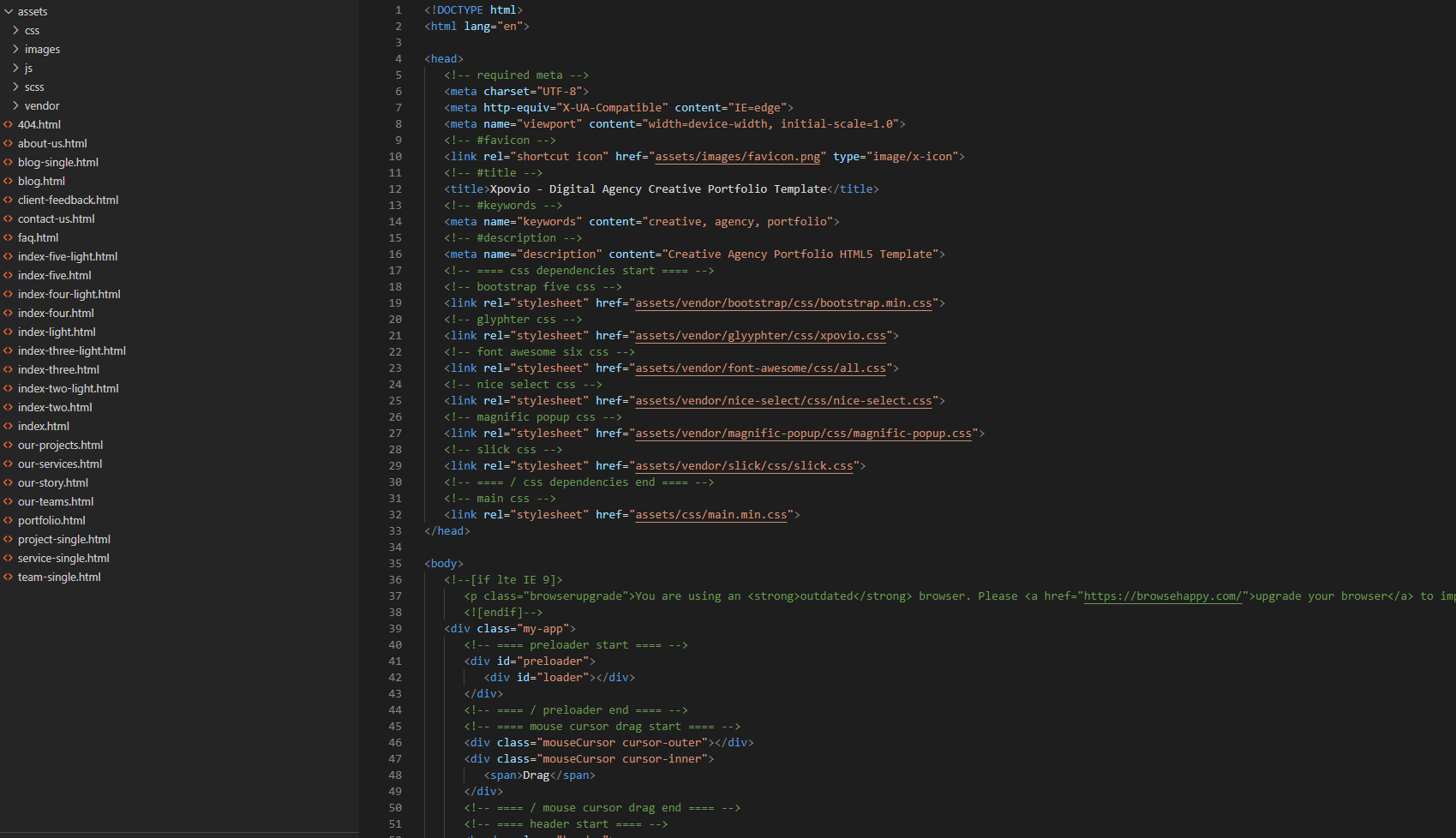Click the file icon beside faq.html
The width and height of the screenshot is (1456, 838).
point(9,237)
